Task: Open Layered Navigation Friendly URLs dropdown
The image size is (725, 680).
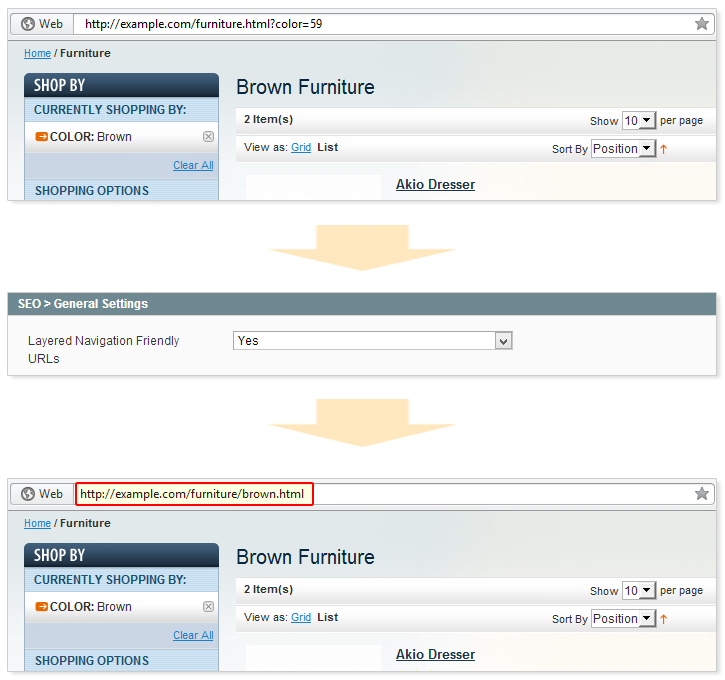Action: (504, 341)
